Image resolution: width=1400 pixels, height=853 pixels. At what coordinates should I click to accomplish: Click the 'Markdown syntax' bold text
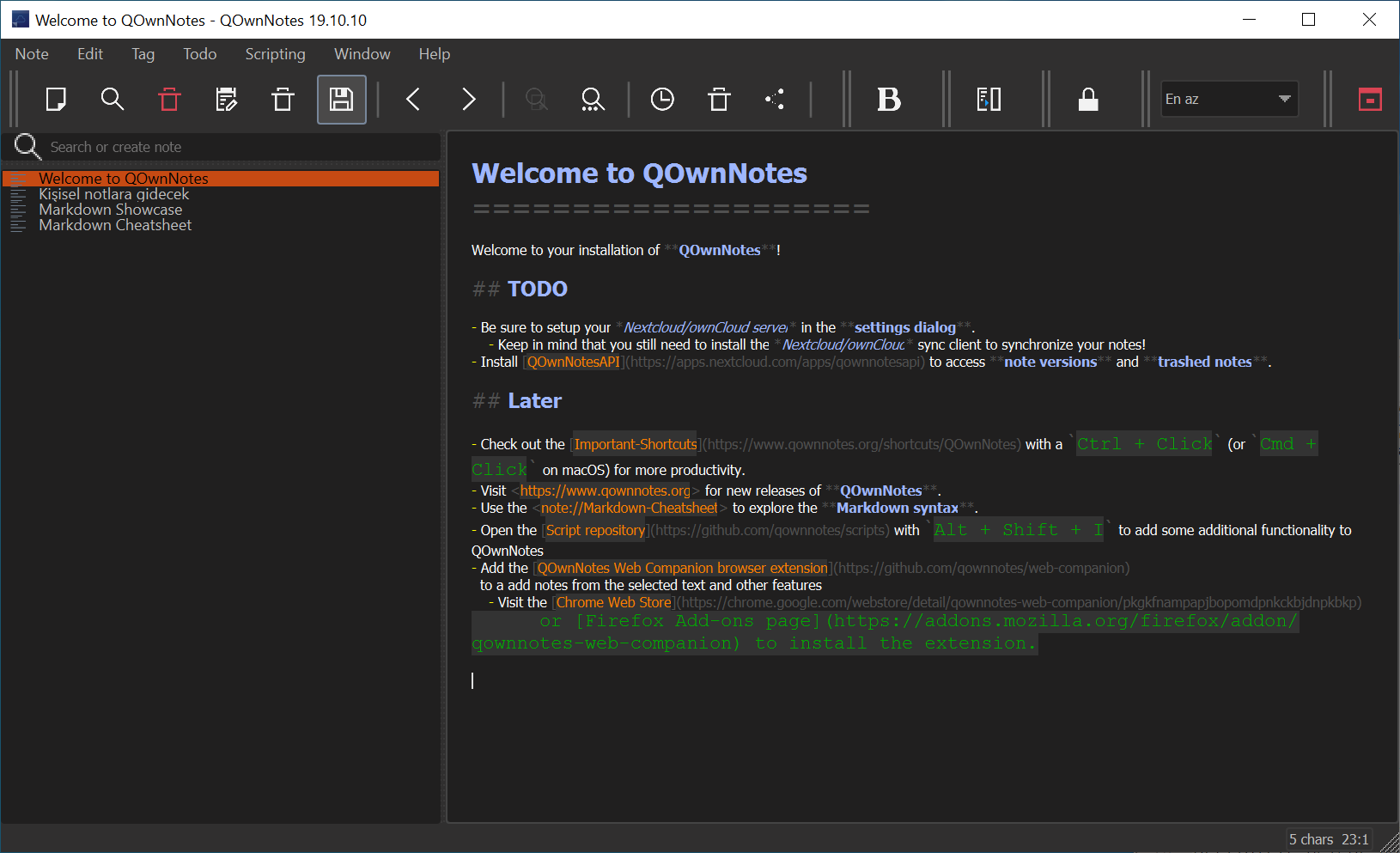point(897,509)
